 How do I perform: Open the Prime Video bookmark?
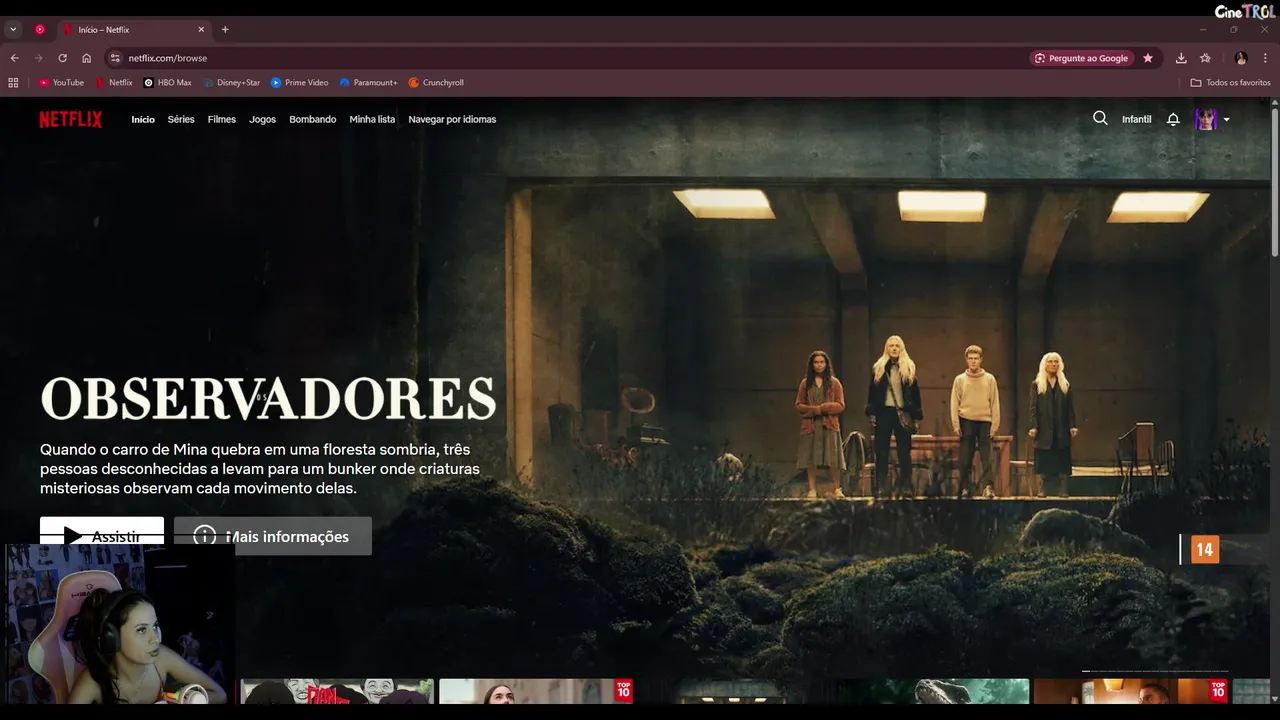point(299,83)
